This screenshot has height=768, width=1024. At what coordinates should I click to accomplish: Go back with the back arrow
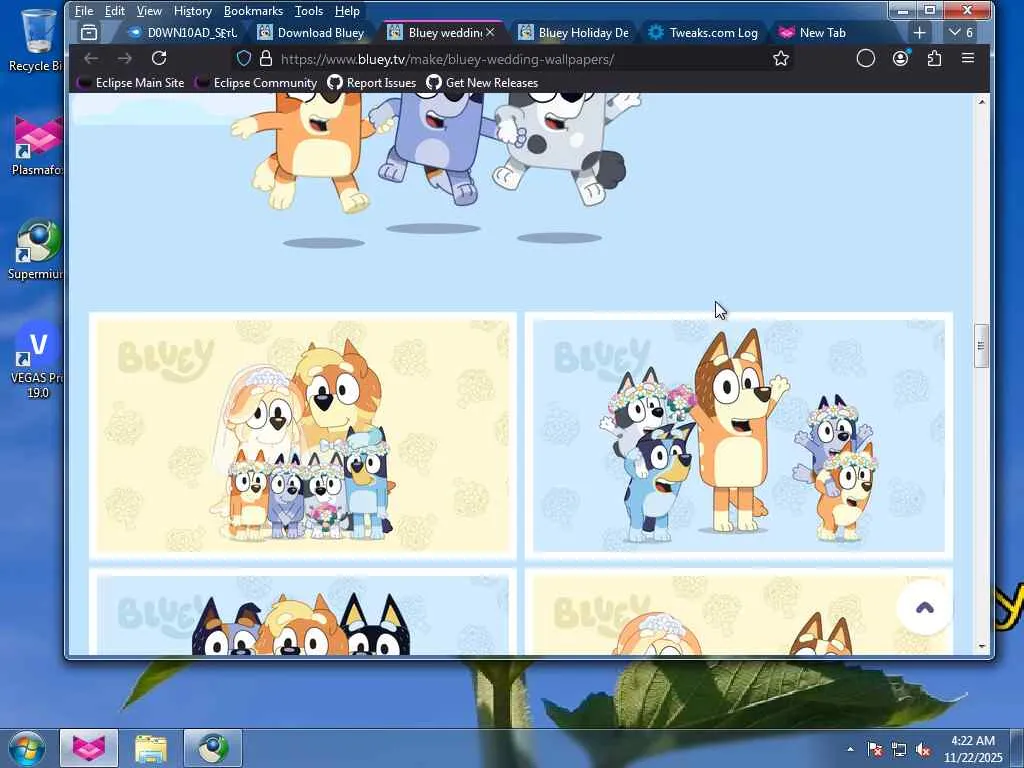(91, 59)
